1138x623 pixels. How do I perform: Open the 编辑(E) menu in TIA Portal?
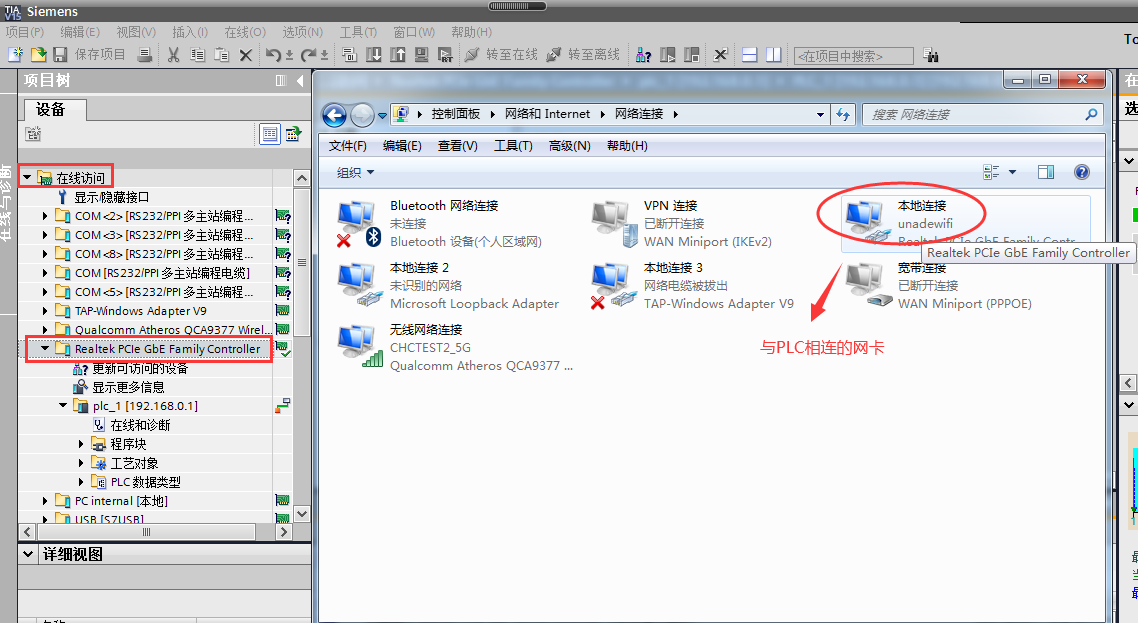click(80, 32)
